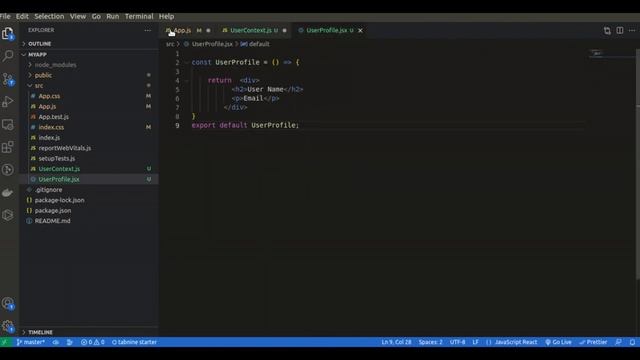Click the editor vertical scrollbar

pos(638,163)
